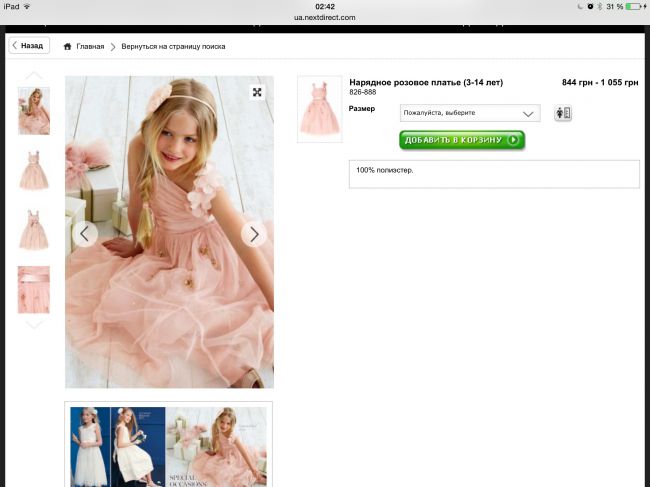
Task: Move thumbnail list up with arrow
Action: [34, 75]
